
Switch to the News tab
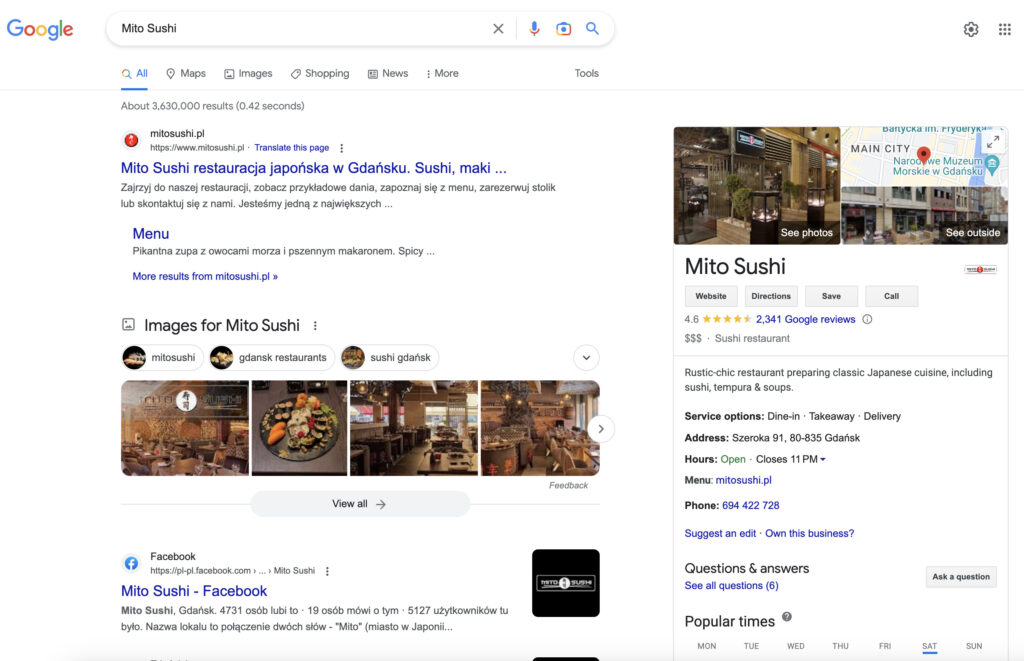tap(388, 74)
